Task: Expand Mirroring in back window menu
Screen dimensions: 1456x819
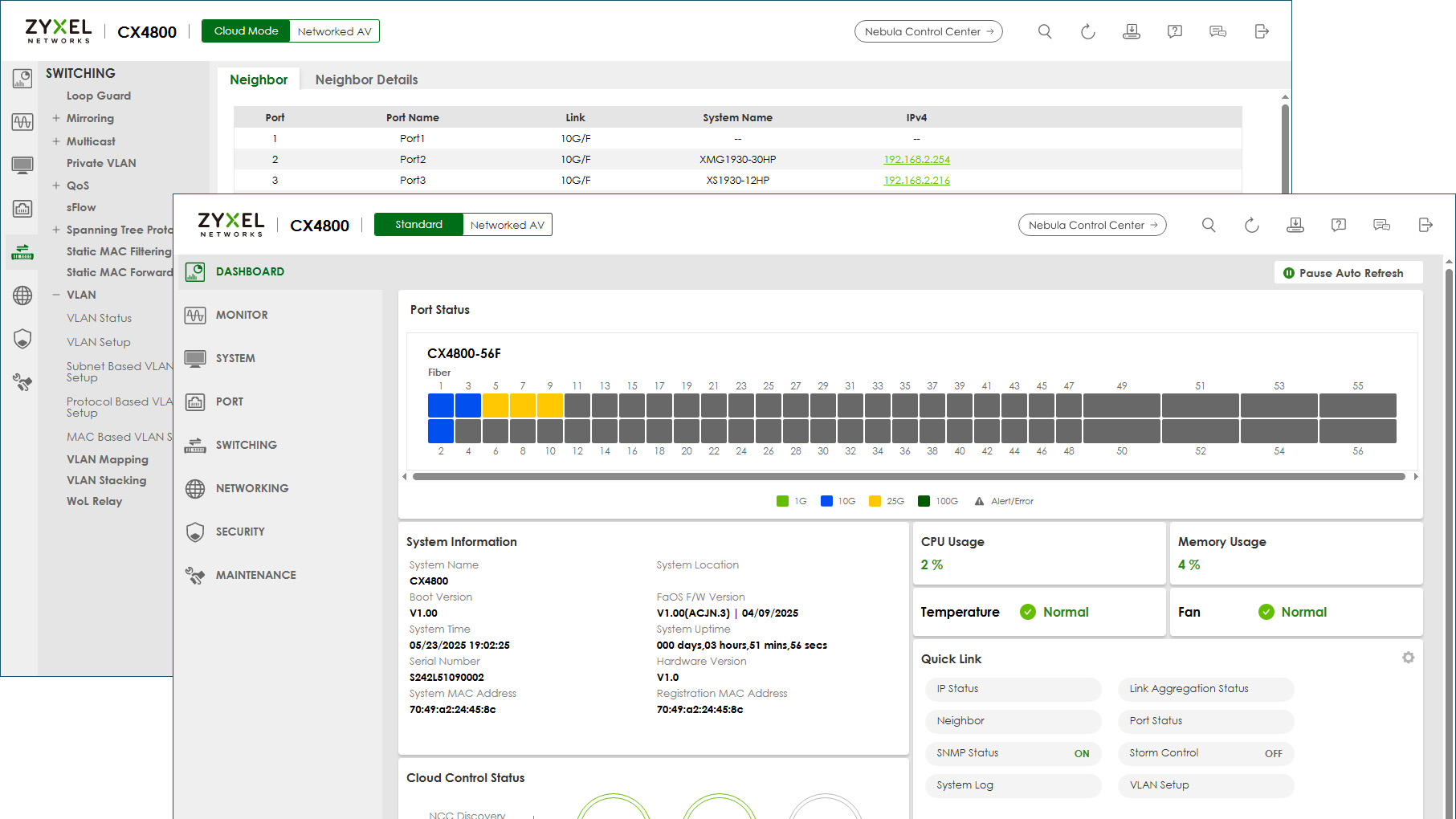Action: point(56,118)
